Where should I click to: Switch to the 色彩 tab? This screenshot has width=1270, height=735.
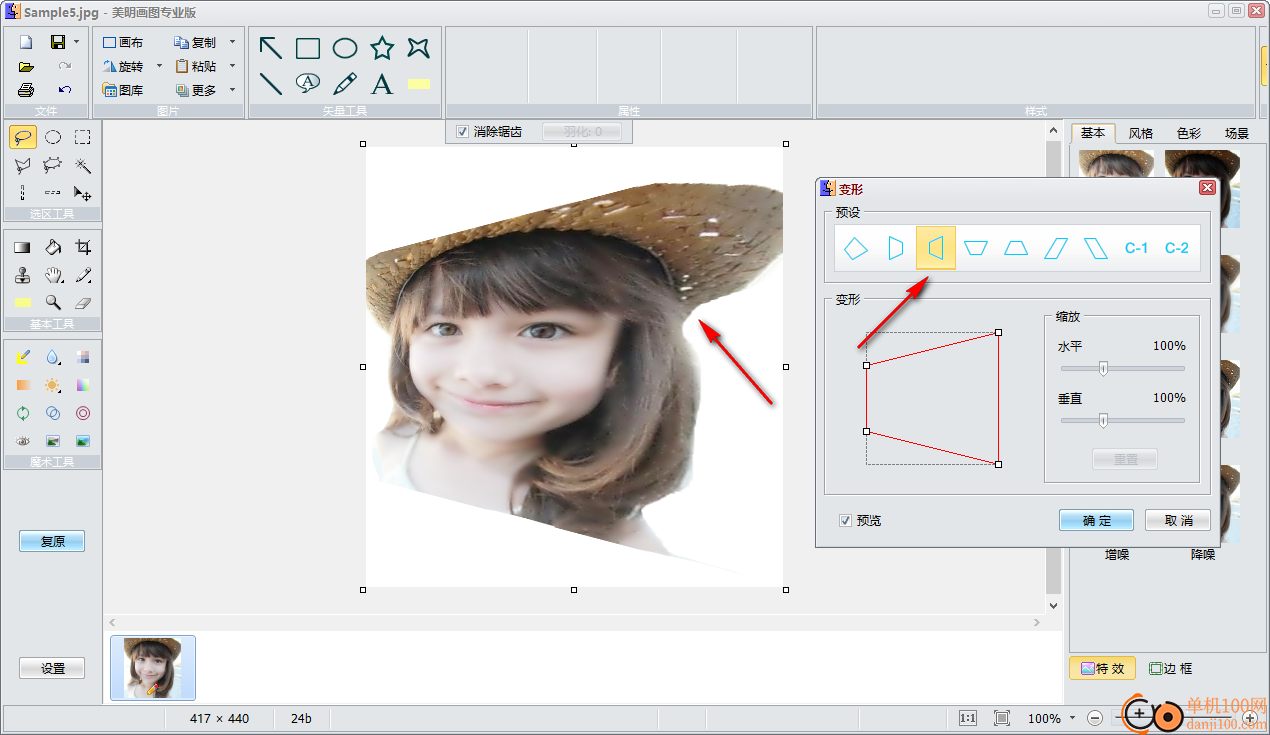(x=1189, y=133)
